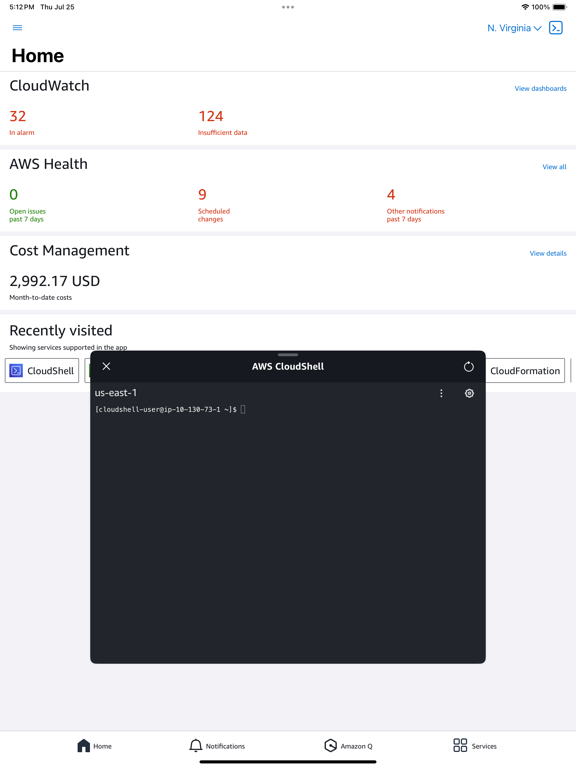Open View details for Cost Management

[548, 253]
